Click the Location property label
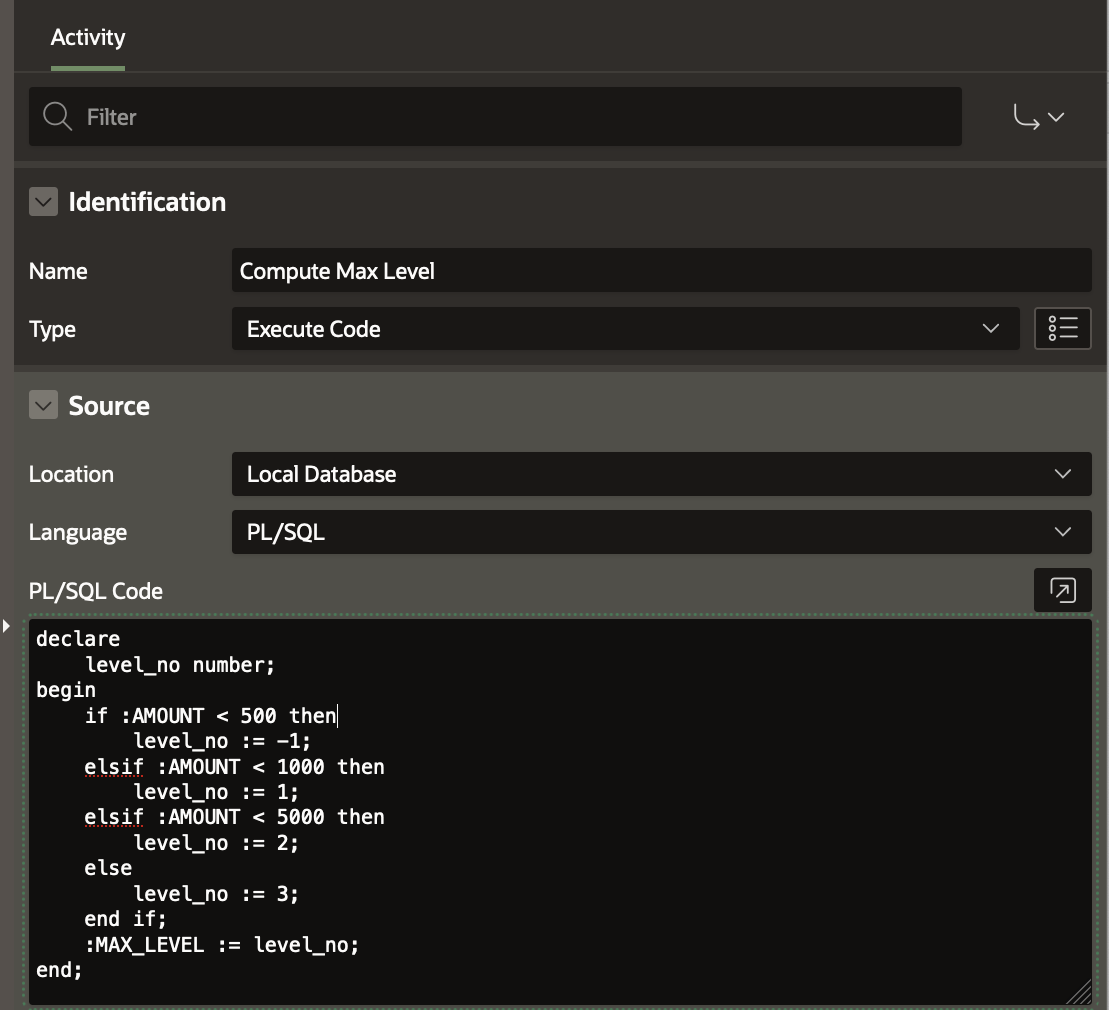The image size is (1109, 1010). pyautogui.click(x=71, y=475)
